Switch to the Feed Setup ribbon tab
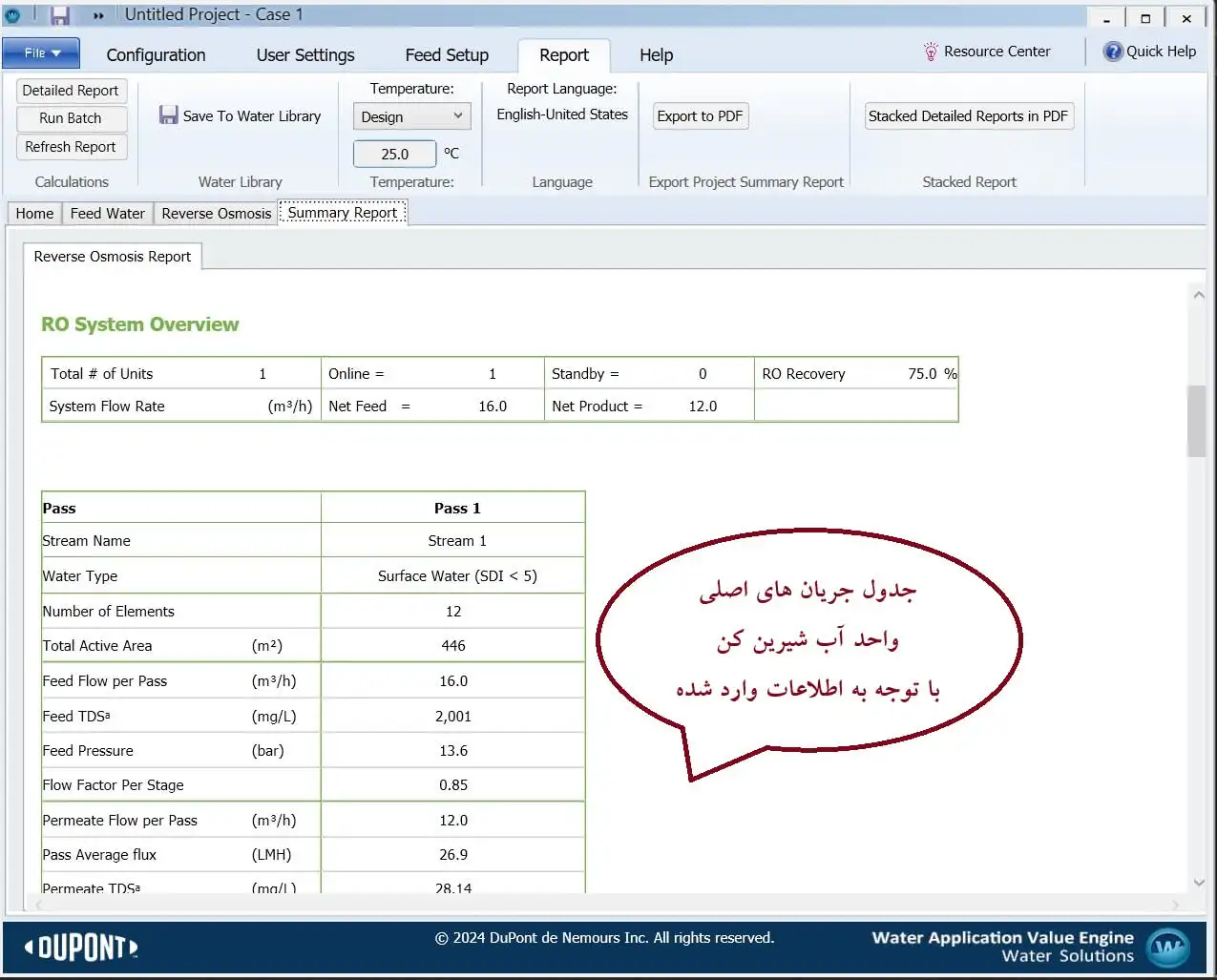Image resolution: width=1217 pixels, height=980 pixels. 447,55
